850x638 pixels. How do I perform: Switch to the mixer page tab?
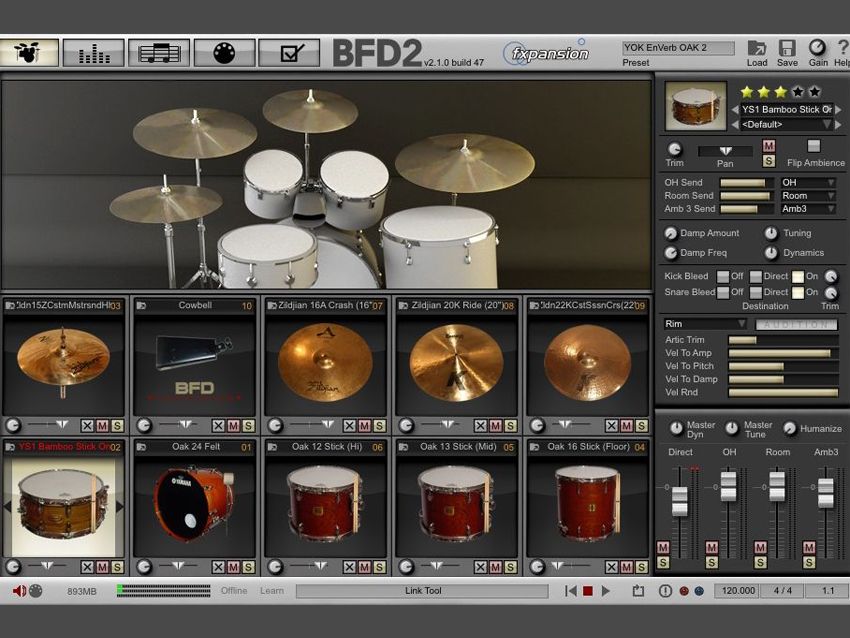coord(94,53)
